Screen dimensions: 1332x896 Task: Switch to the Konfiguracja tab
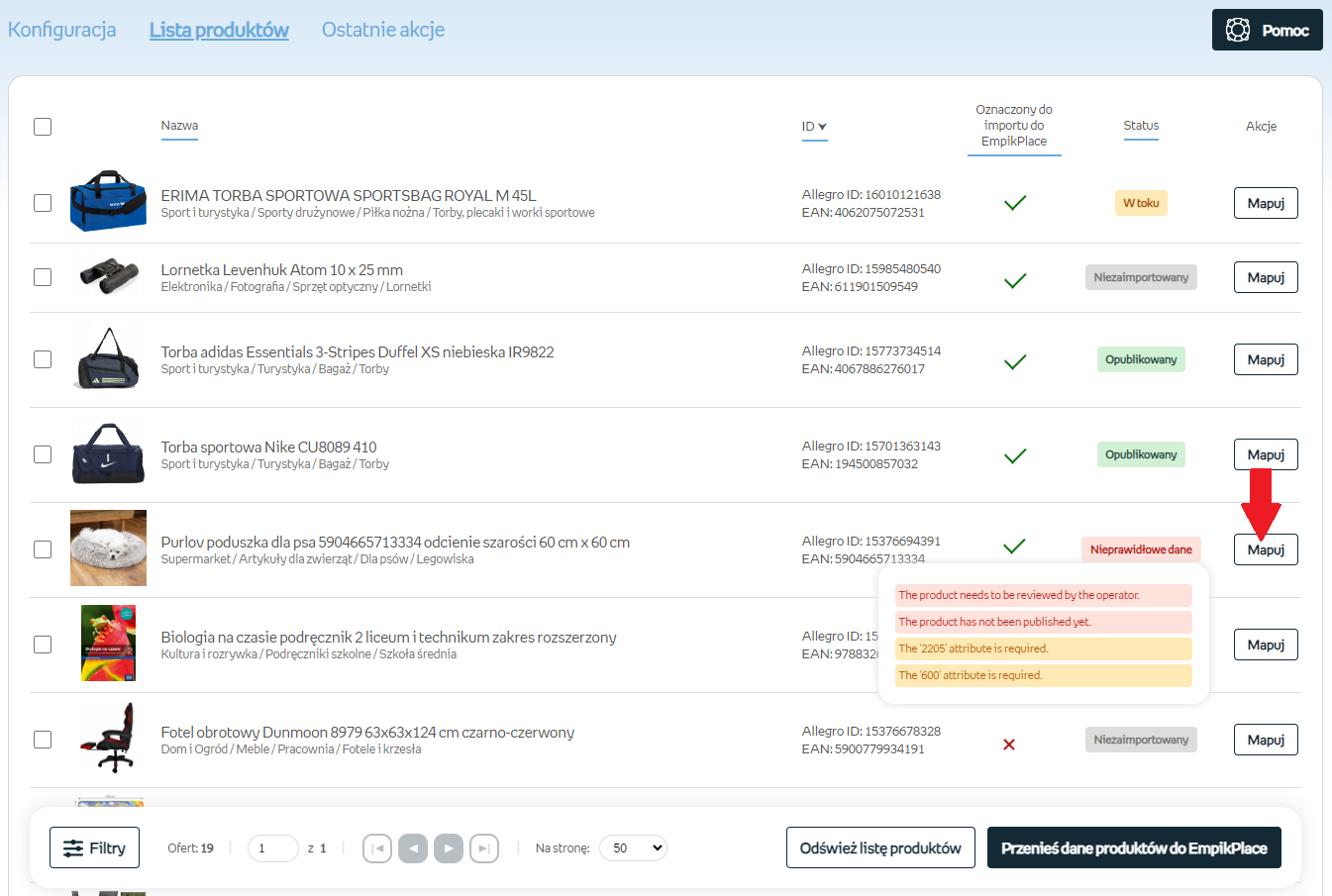(x=61, y=30)
